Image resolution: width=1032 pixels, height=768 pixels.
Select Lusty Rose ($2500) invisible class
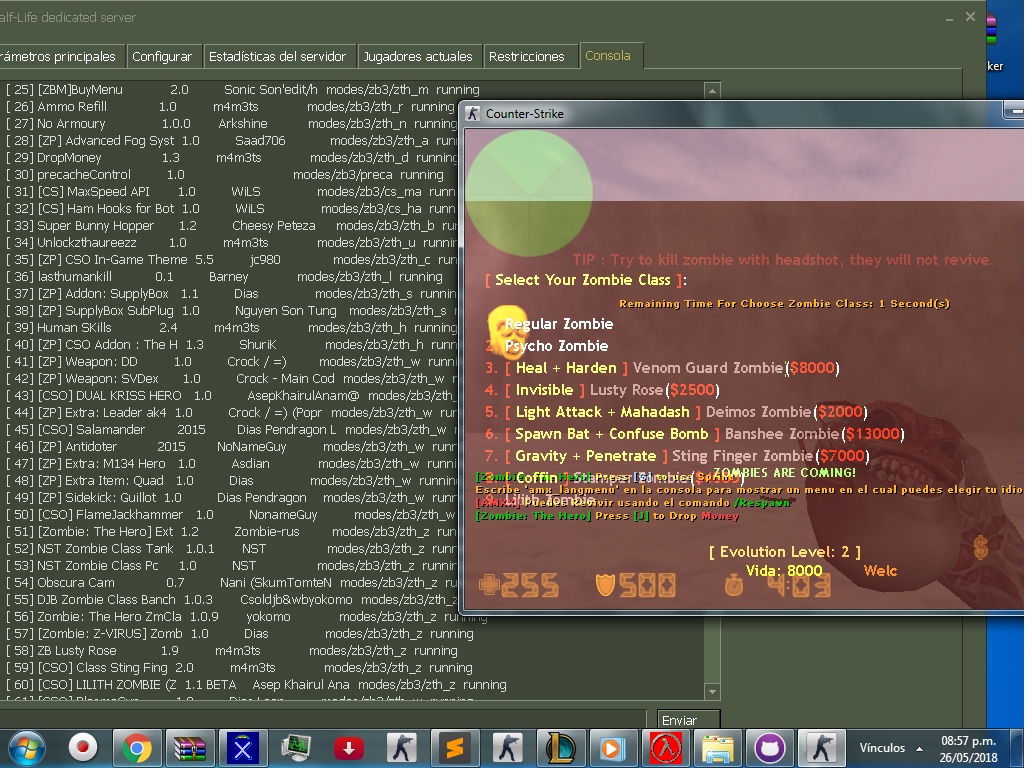click(602, 390)
